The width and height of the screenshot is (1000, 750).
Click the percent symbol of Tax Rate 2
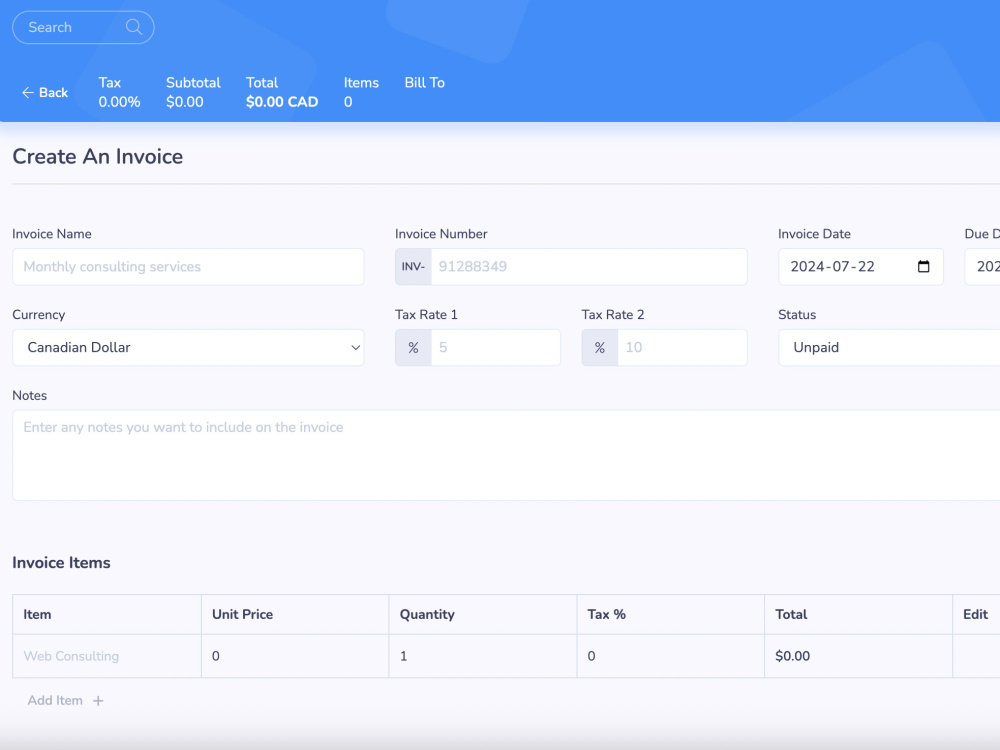click(599, 348)
